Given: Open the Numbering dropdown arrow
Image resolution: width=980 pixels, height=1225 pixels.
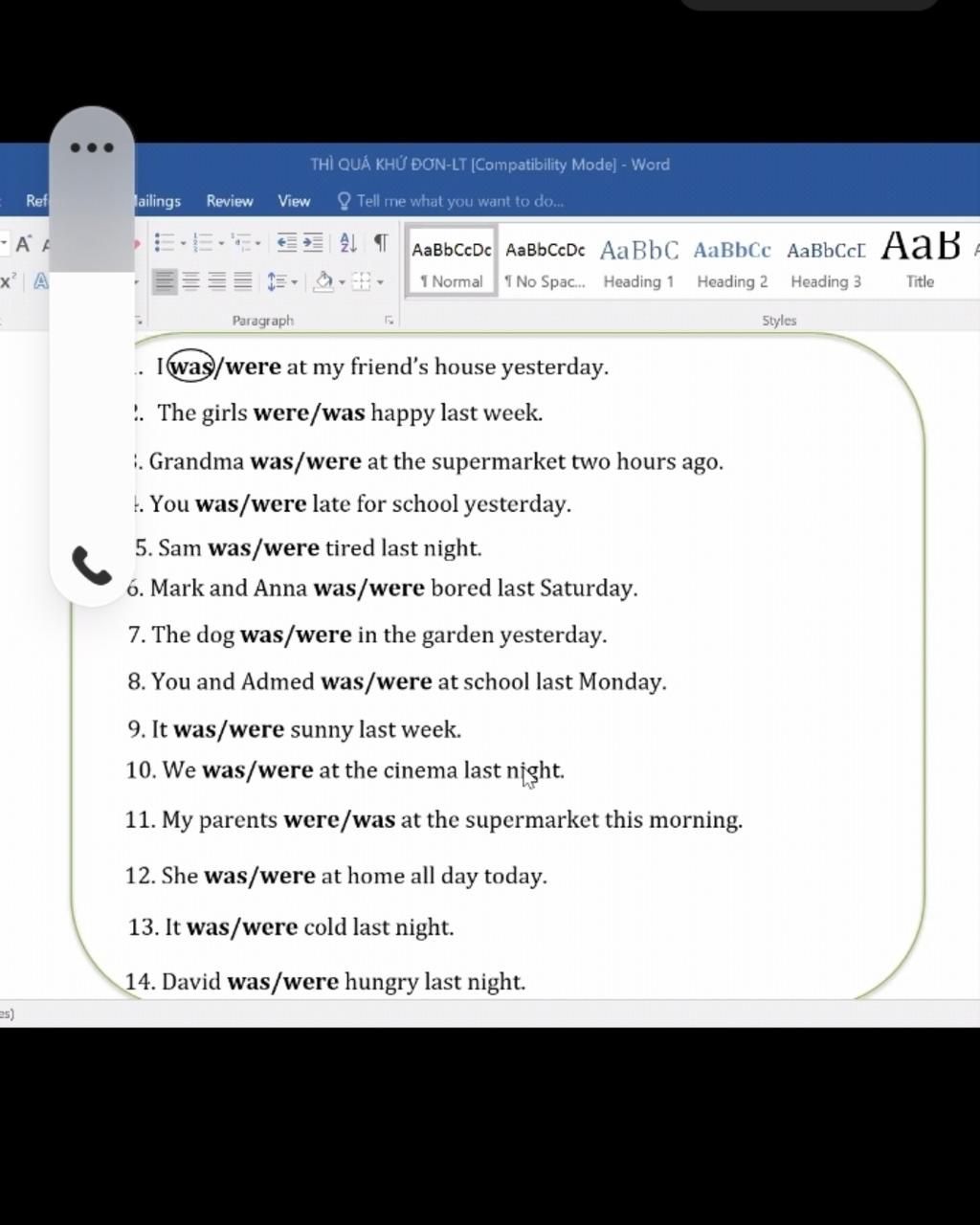Looking at the screenshot, I should (221, 243).
